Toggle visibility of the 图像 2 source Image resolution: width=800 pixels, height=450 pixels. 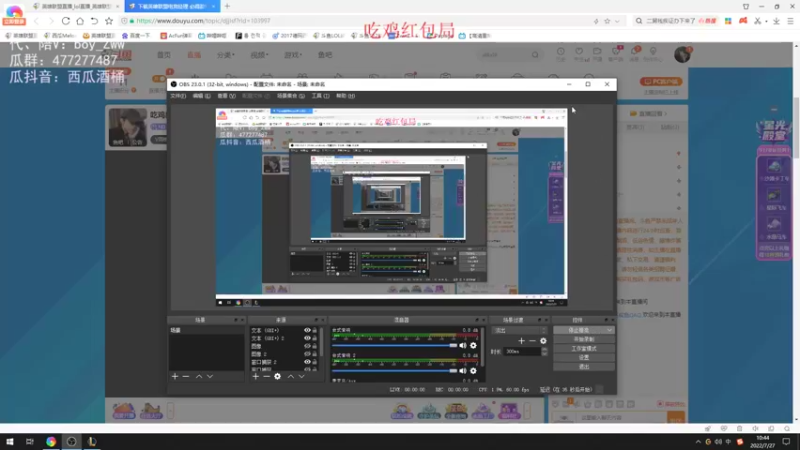point(307,354)
